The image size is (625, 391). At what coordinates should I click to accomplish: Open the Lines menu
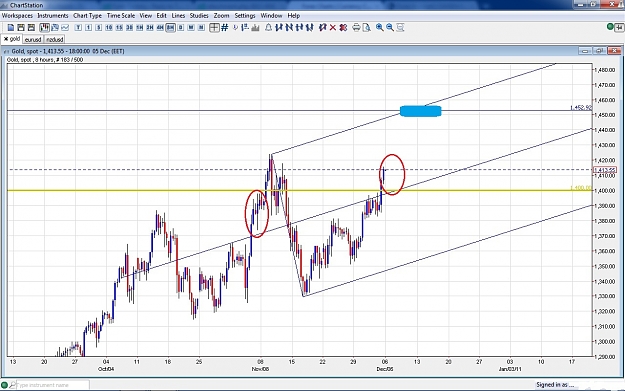pos(178,16)
